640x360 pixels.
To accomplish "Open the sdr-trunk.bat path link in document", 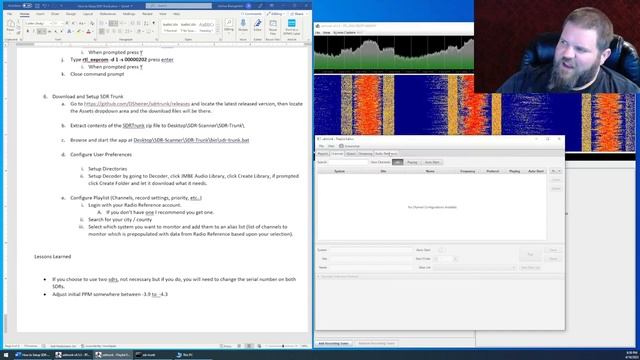I will click(x=191, y=140).
